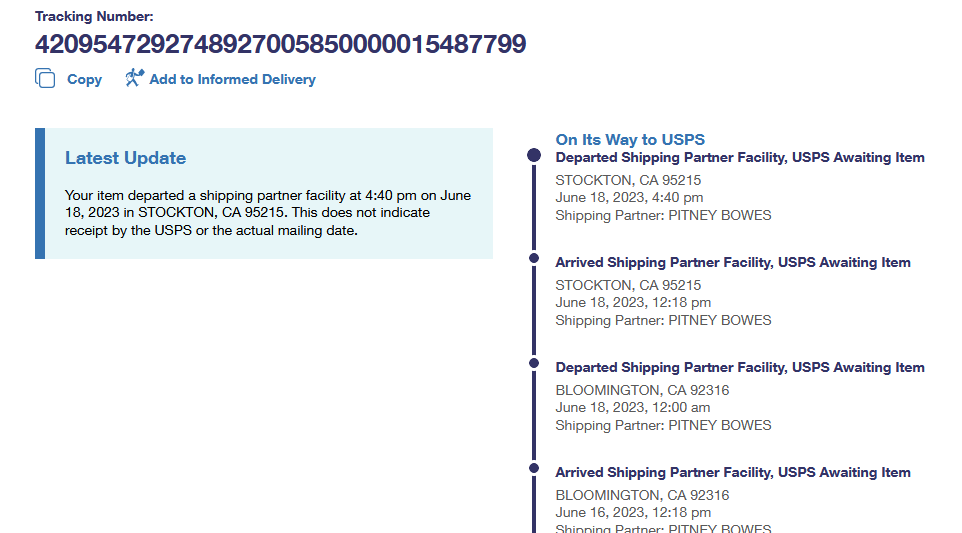Click the Tracking Number label
The image size is (962, 533).
click(x=94, y=17)
